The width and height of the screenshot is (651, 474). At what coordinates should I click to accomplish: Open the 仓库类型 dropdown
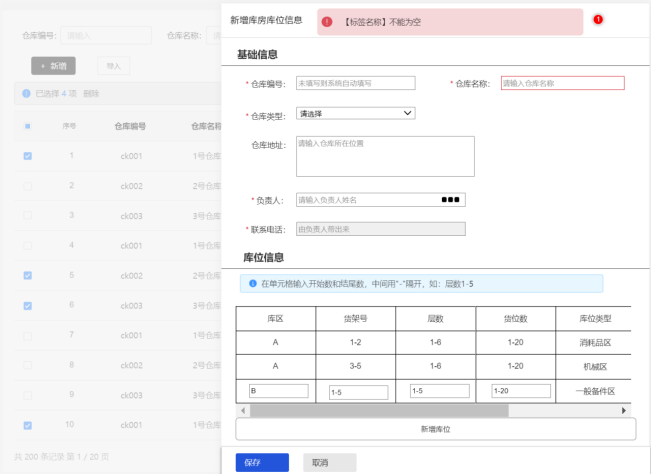click(x=356, y=113)
